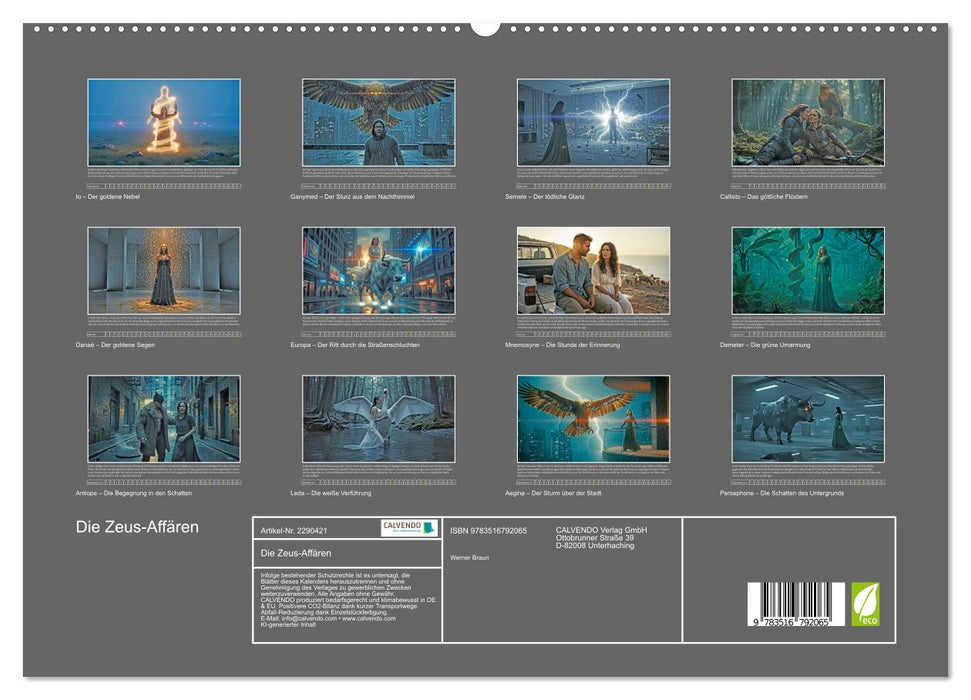Open the Danaë golden rain thumbnail

[x=164, y=271]
